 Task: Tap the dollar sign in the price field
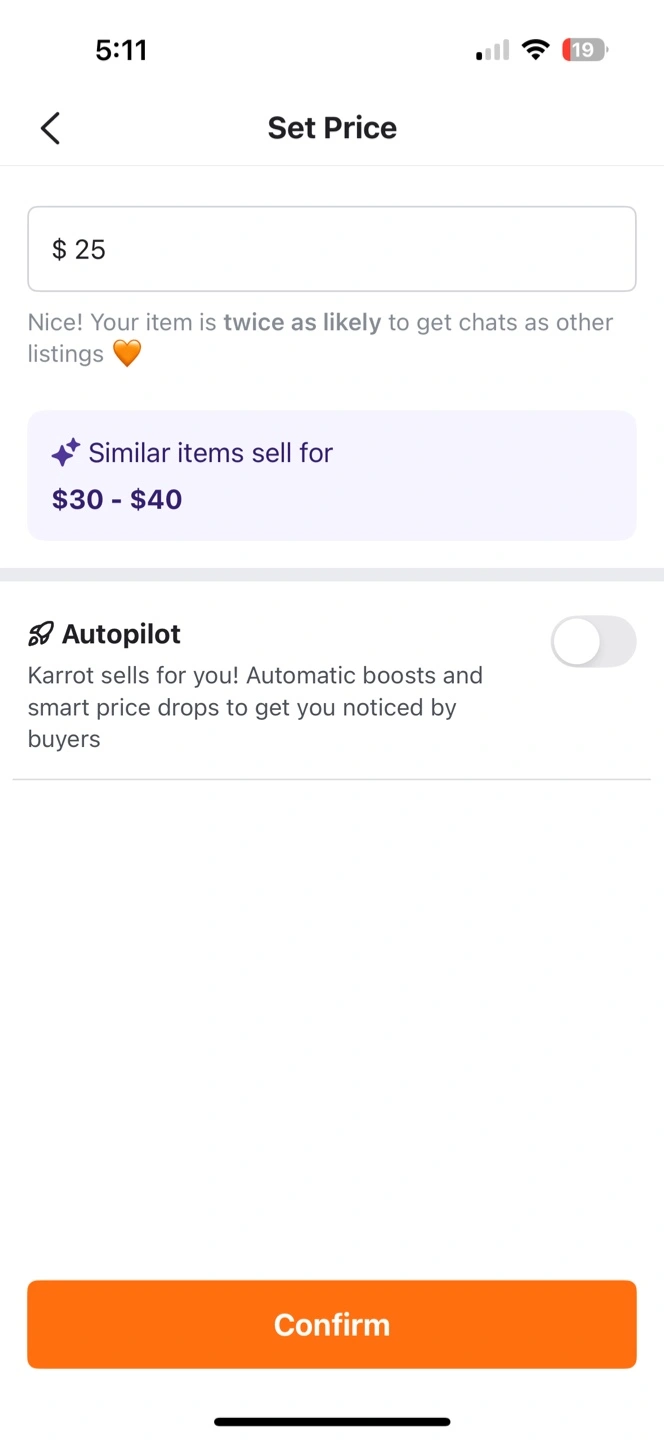tap(59, 250)
